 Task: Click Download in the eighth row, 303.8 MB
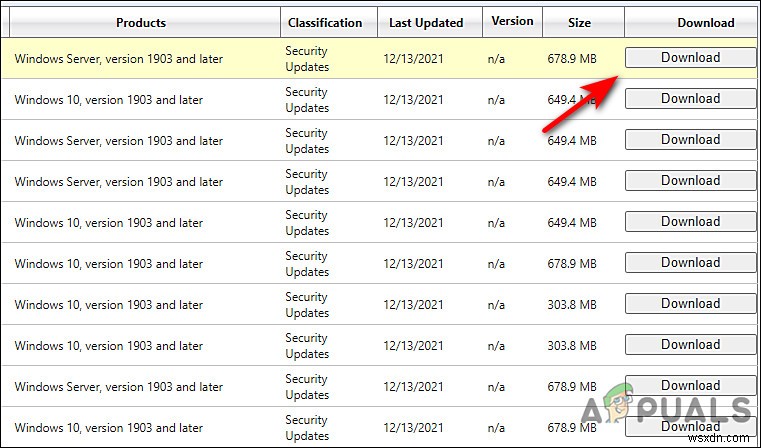click(690, 345)
